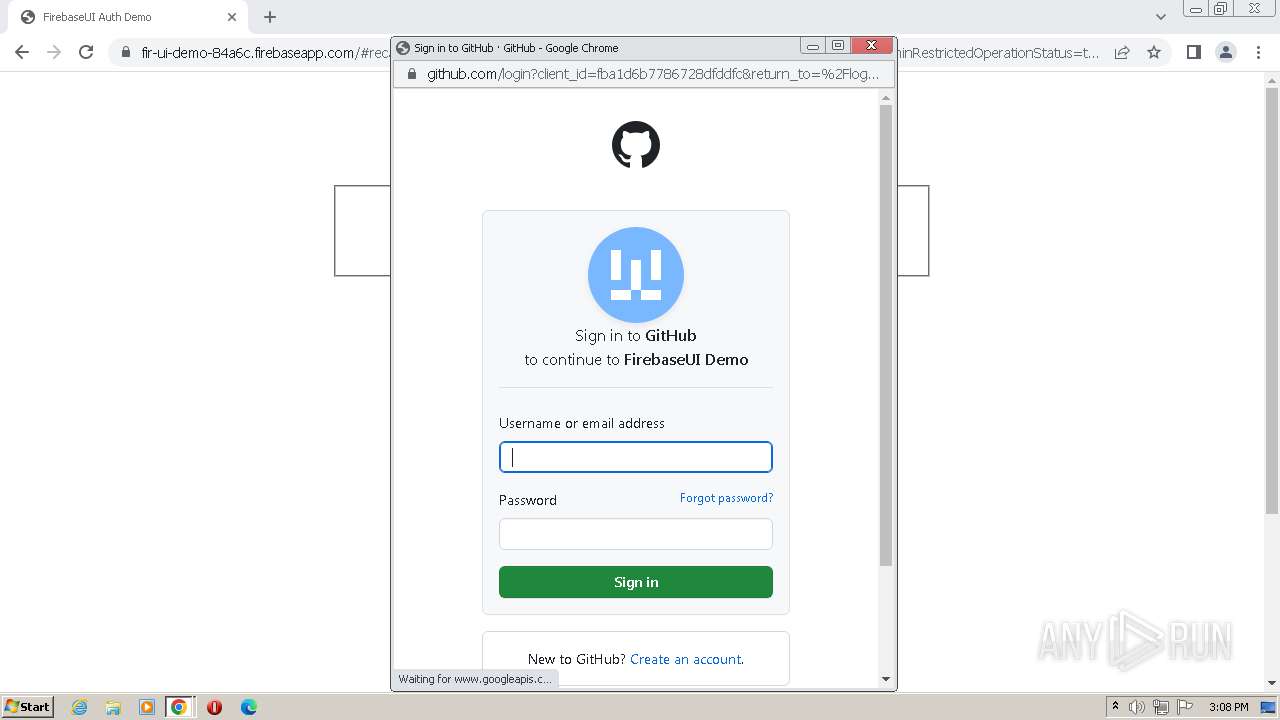1280x720 pixels.
Task: Maximize the Sign in to GitHub popup
Action: [x=838, y=46]
